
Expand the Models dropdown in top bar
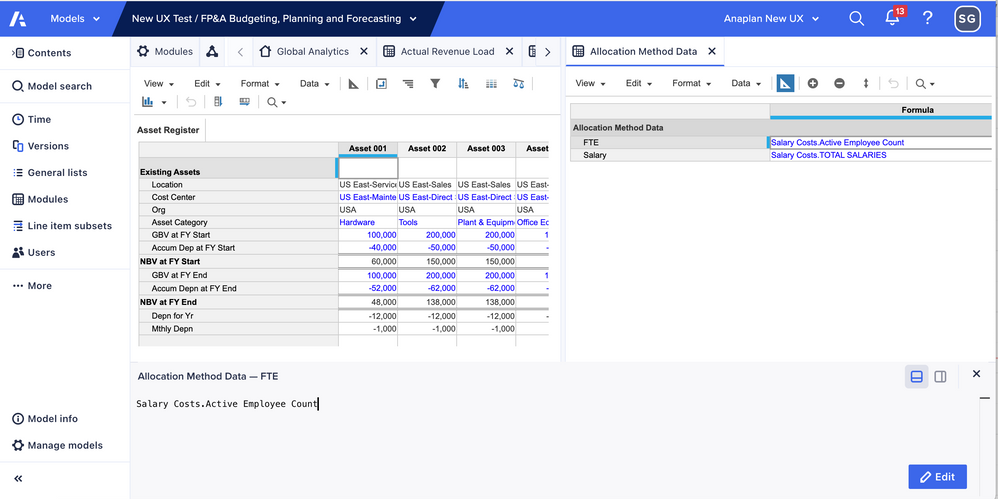click(75, 18)
